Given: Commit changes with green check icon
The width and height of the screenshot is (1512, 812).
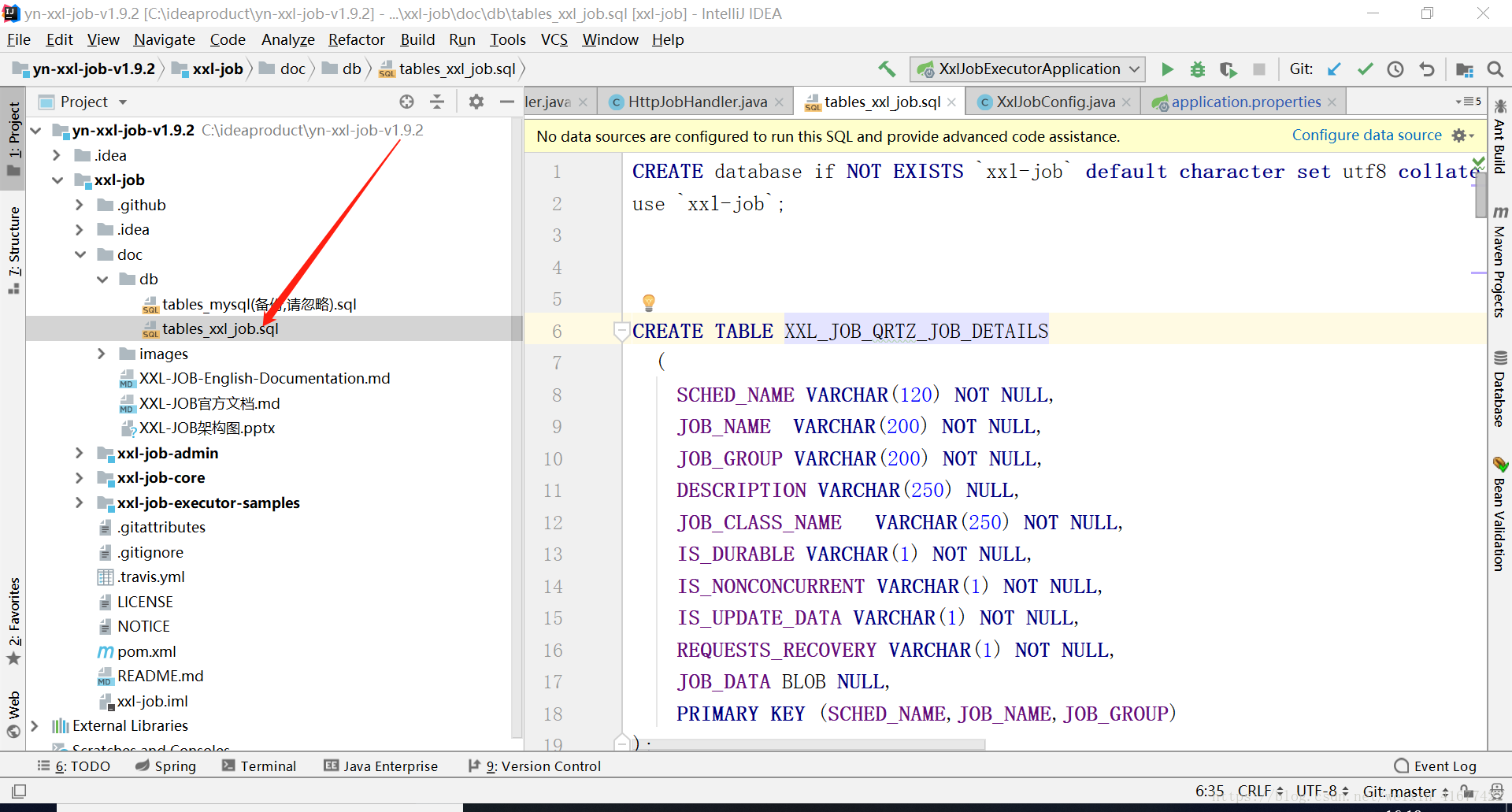Looking at the screenshot, I should tap(1365, 69).
